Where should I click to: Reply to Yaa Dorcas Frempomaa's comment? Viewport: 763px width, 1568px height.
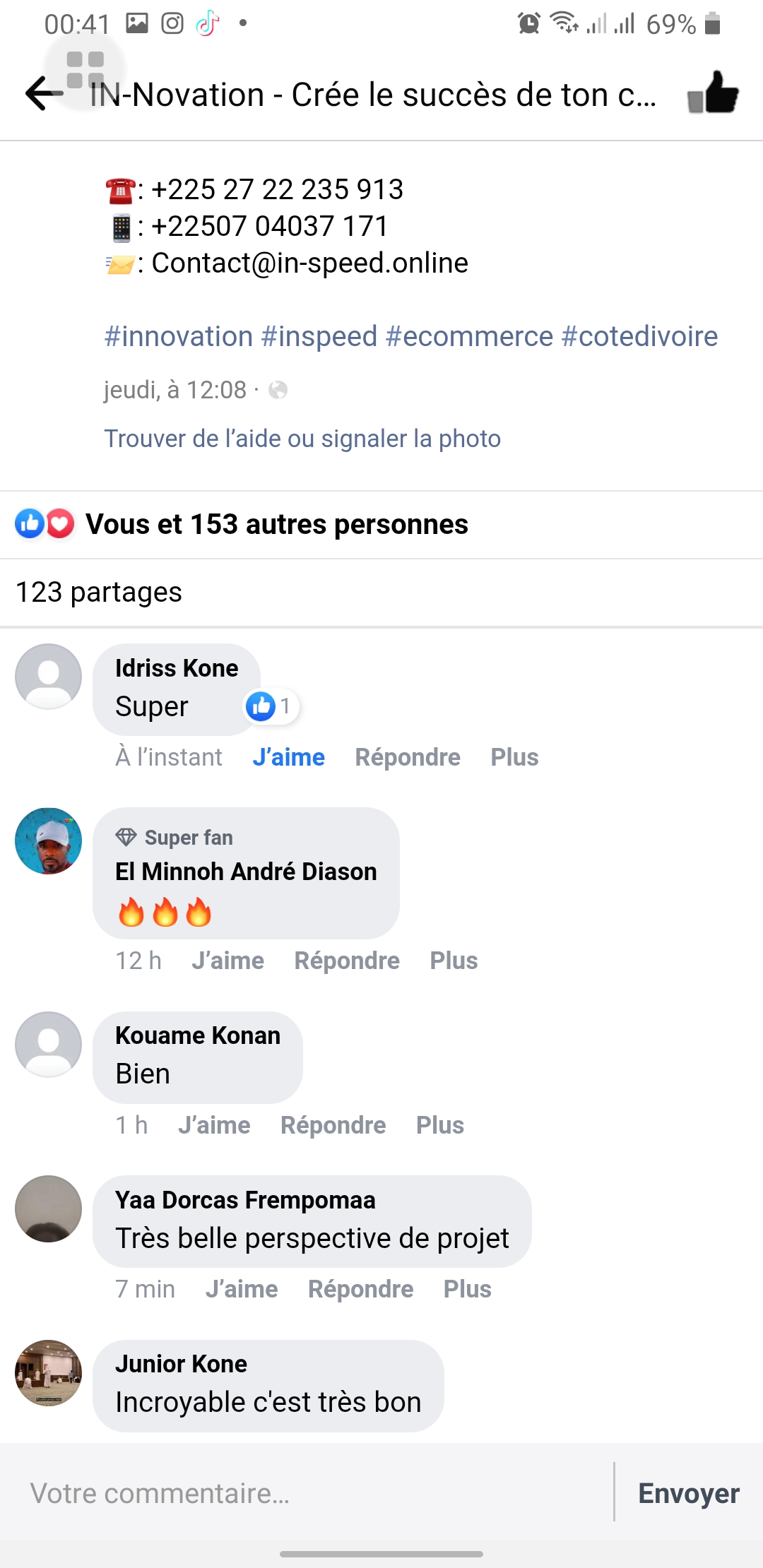pyautogui.click(x=360, y=1289)
